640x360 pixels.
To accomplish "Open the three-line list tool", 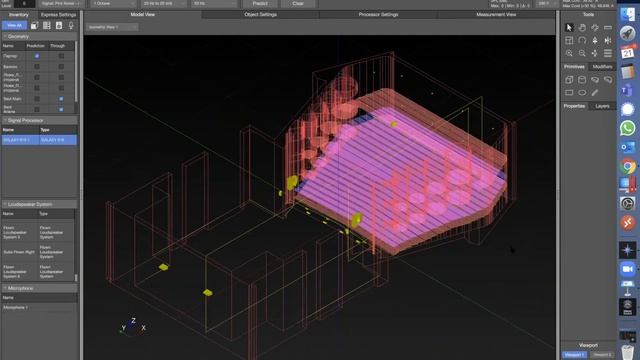I will (x=608, y=53).
